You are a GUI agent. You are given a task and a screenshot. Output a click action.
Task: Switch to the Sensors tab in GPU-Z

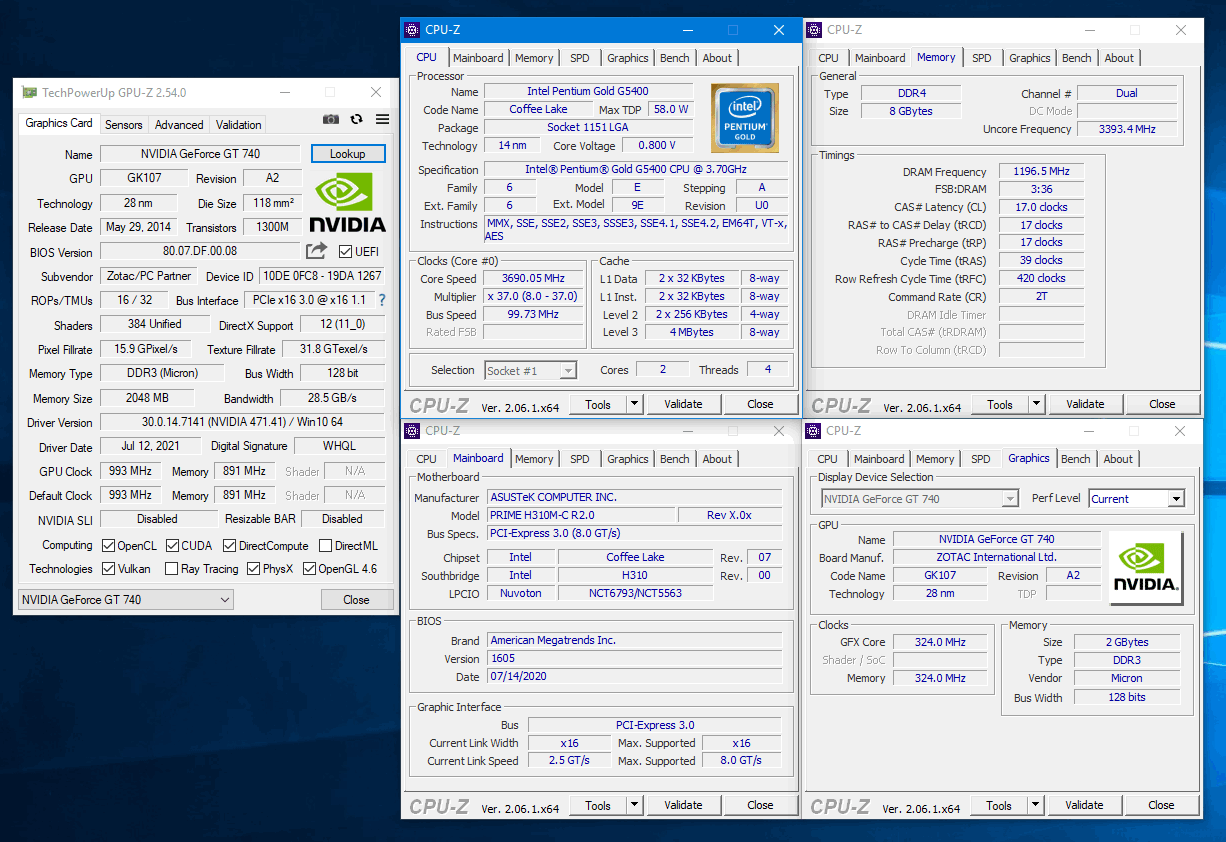tap(124, 125)
